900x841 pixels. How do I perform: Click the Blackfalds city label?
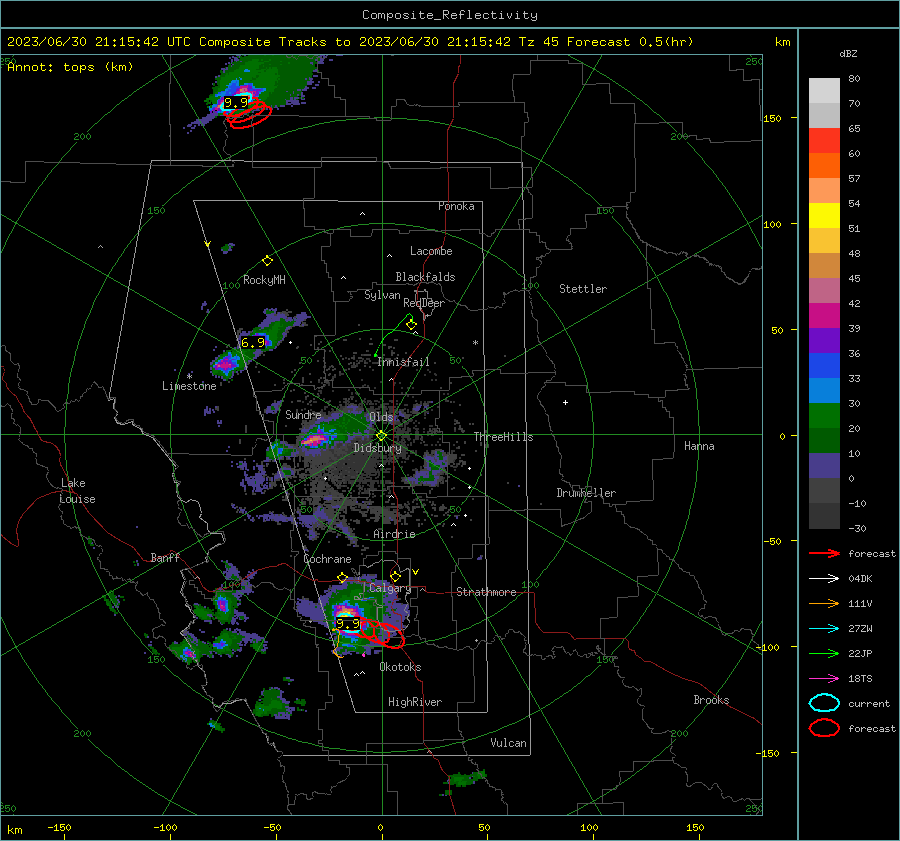click(425, 277)
